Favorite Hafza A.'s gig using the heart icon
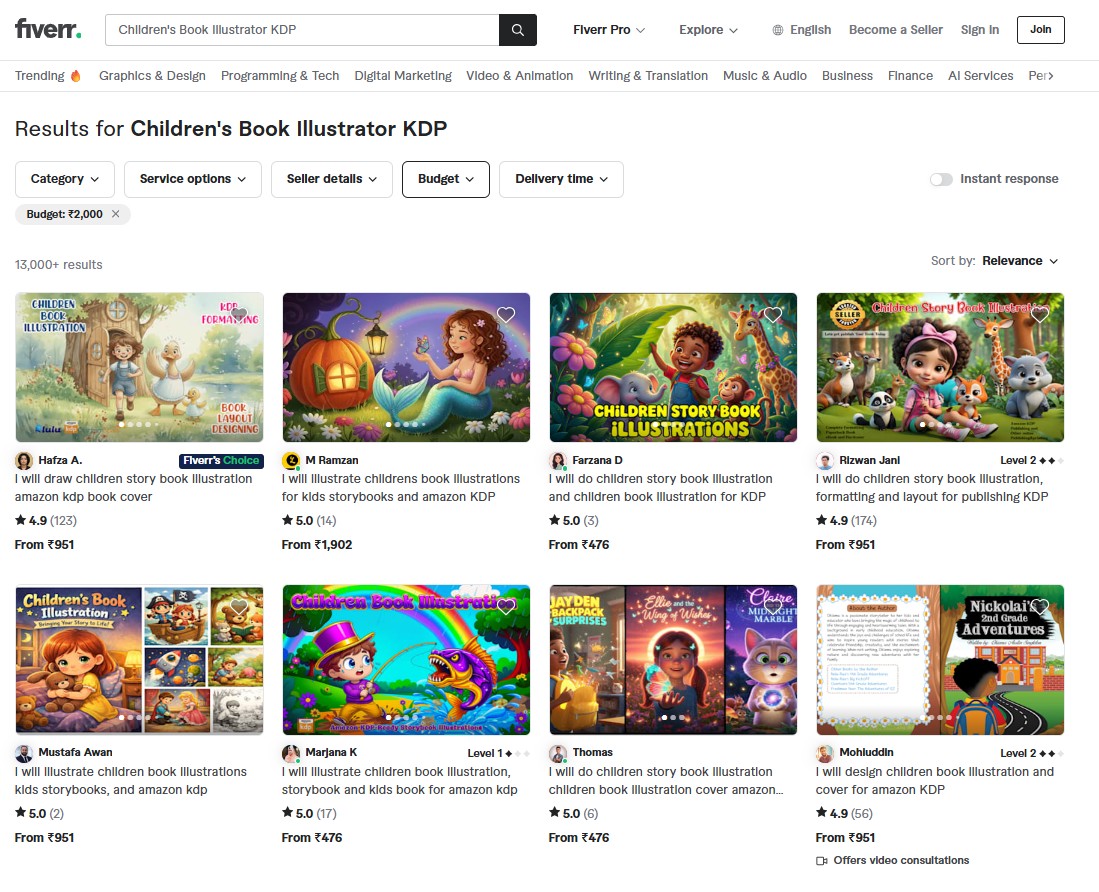 [238, 314]
